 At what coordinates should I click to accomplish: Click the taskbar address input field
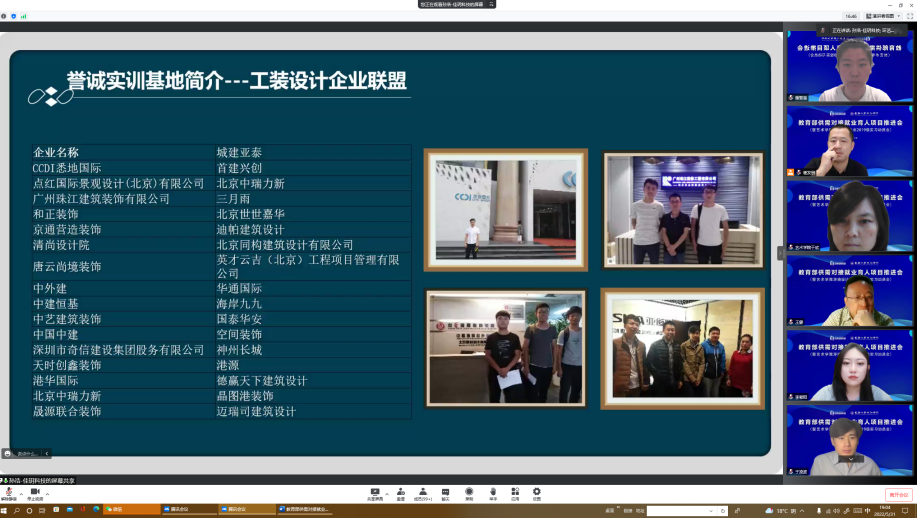681,511
